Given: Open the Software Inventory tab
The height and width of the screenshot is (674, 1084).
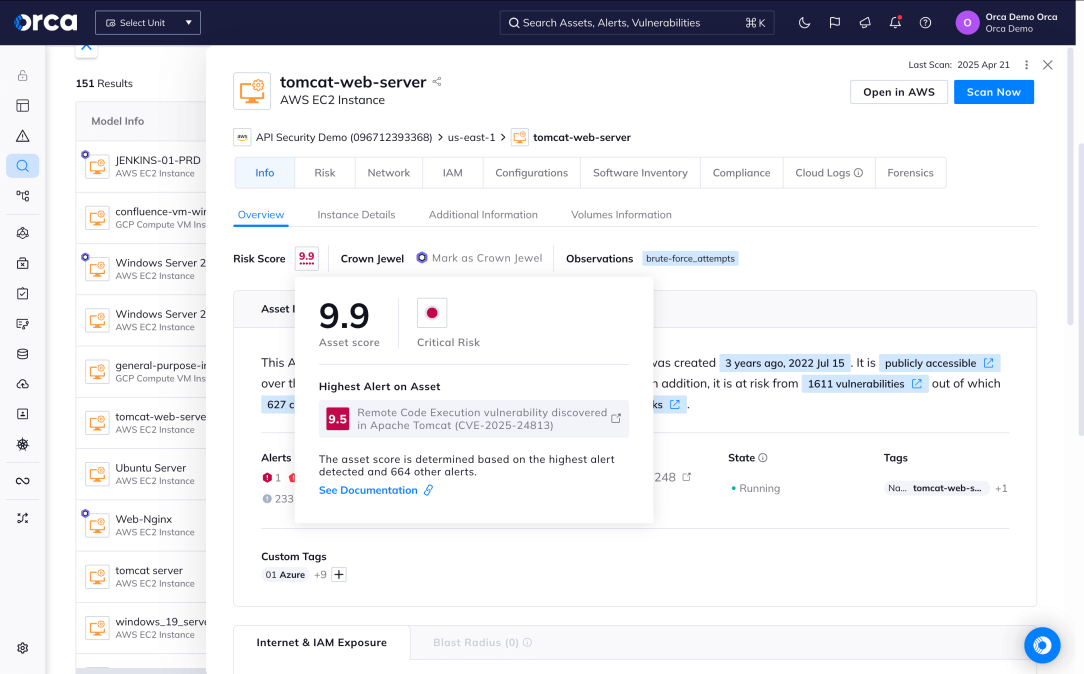Looking at the screenshot, I should click(x=640, y=173).
